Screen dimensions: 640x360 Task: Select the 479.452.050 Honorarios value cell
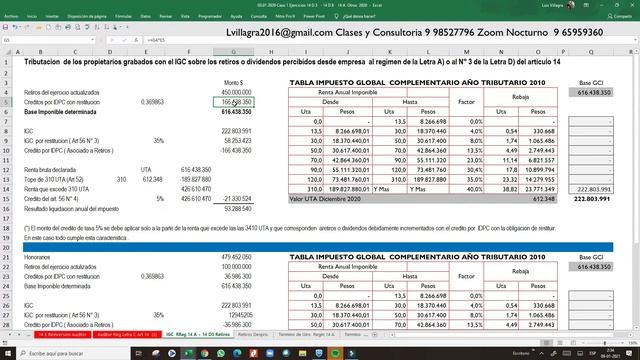233,257
